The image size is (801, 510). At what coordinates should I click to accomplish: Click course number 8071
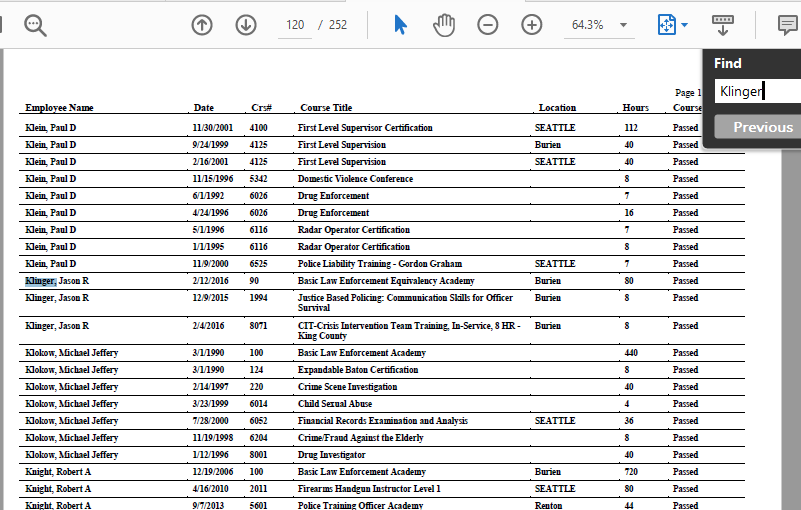(x=258, y=326)
